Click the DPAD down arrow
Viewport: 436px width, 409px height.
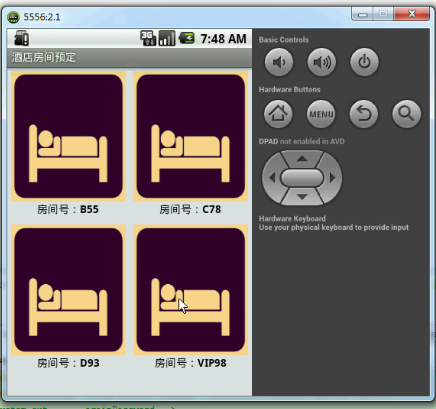pyautogui.click(x=302, y=197)
